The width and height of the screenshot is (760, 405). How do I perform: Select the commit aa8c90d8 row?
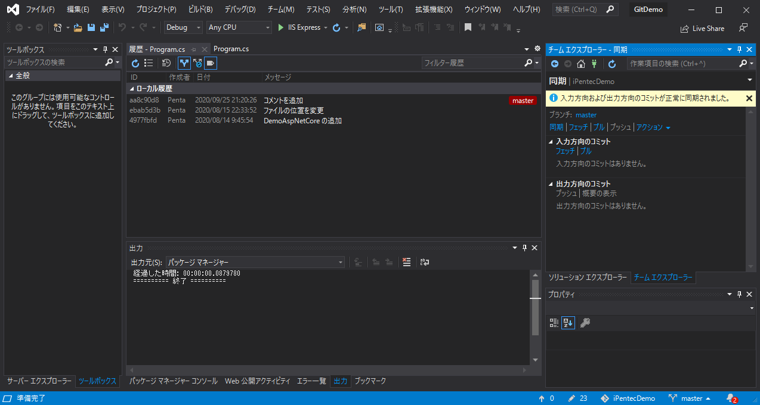tap(333, 100)
